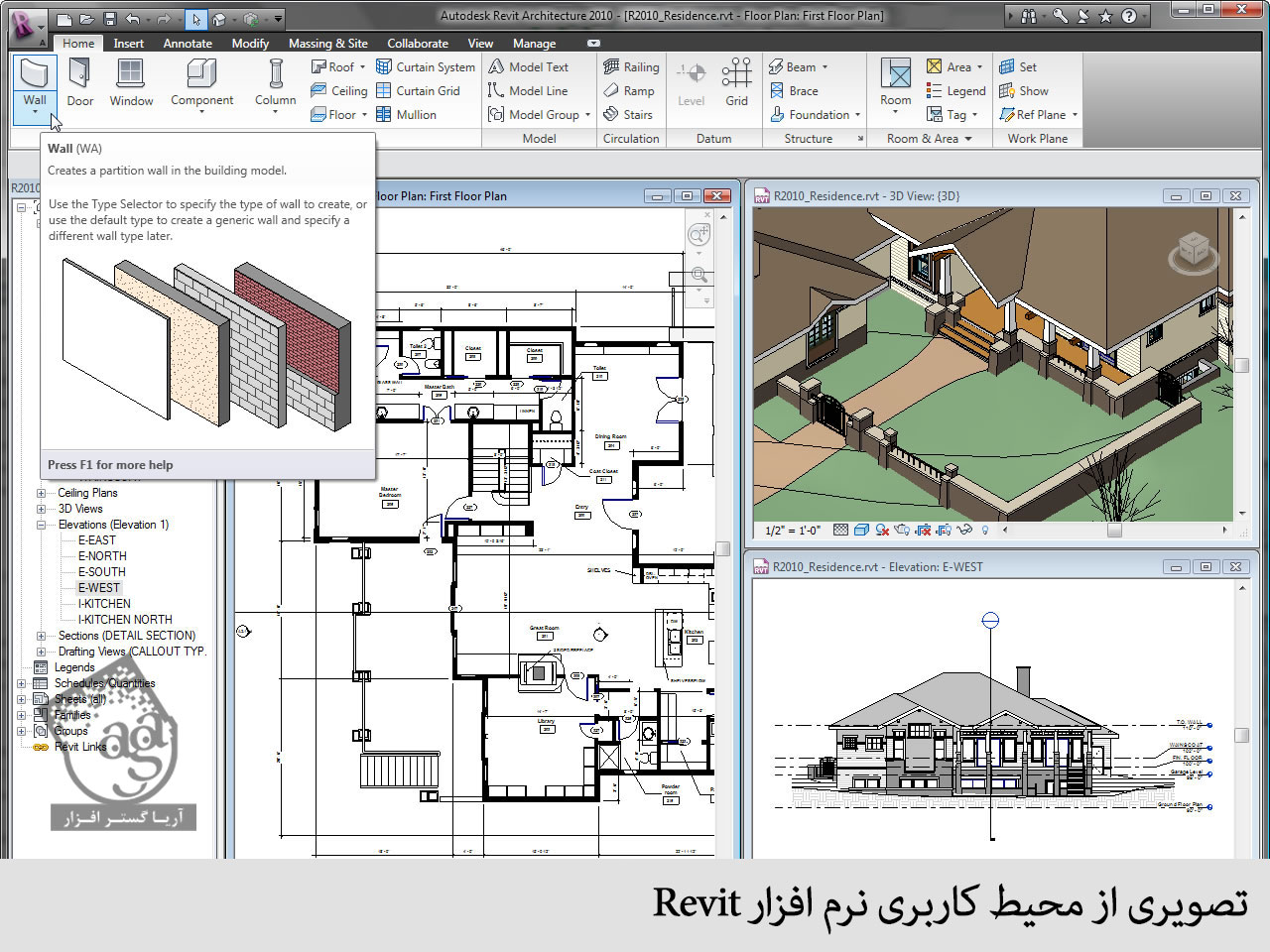Open the Model Group dropdown
This screenshot has width=1270, height=952.
(587, 114)
